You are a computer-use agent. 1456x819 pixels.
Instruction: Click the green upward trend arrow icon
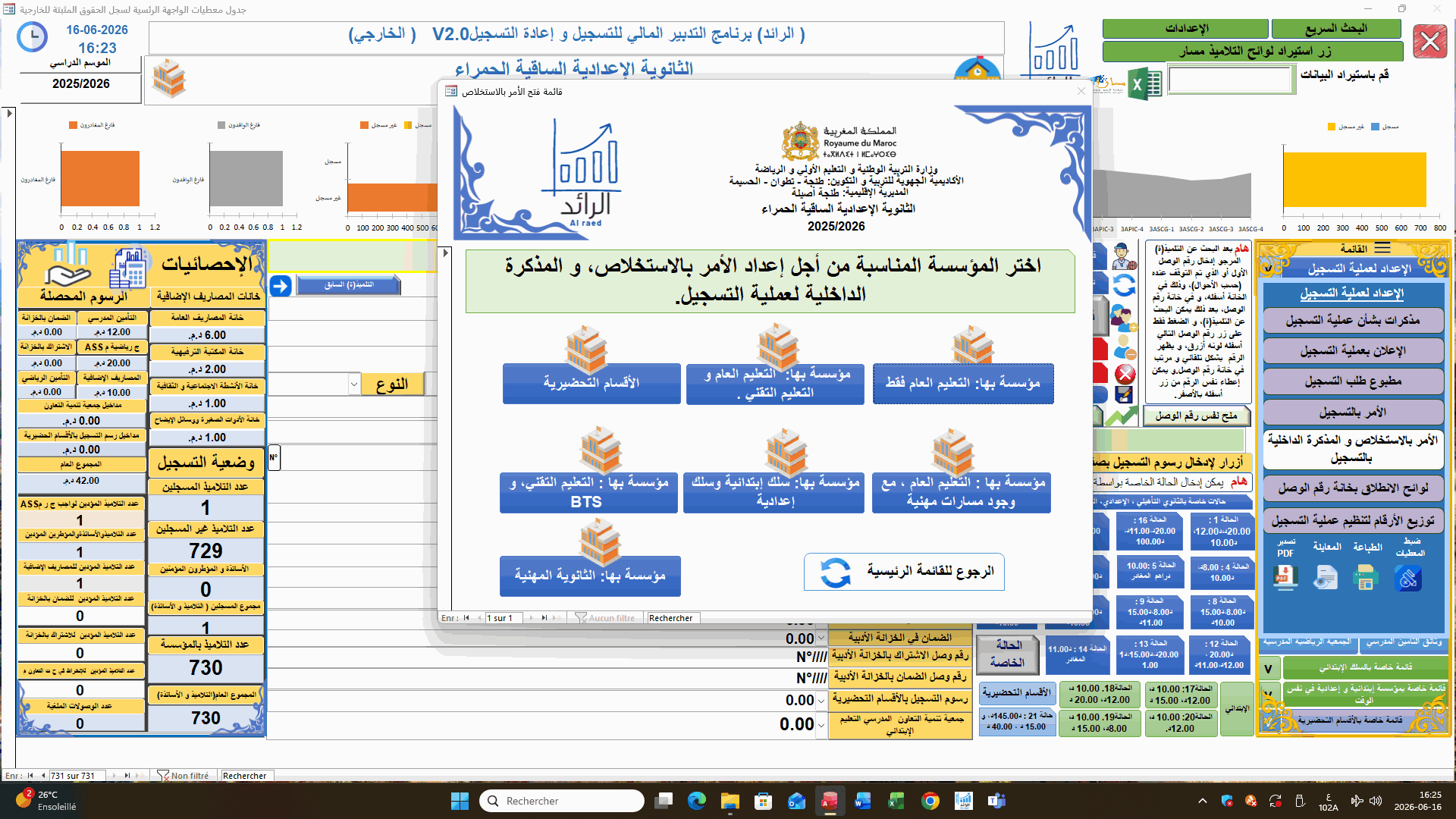(x=1122, y=416)
